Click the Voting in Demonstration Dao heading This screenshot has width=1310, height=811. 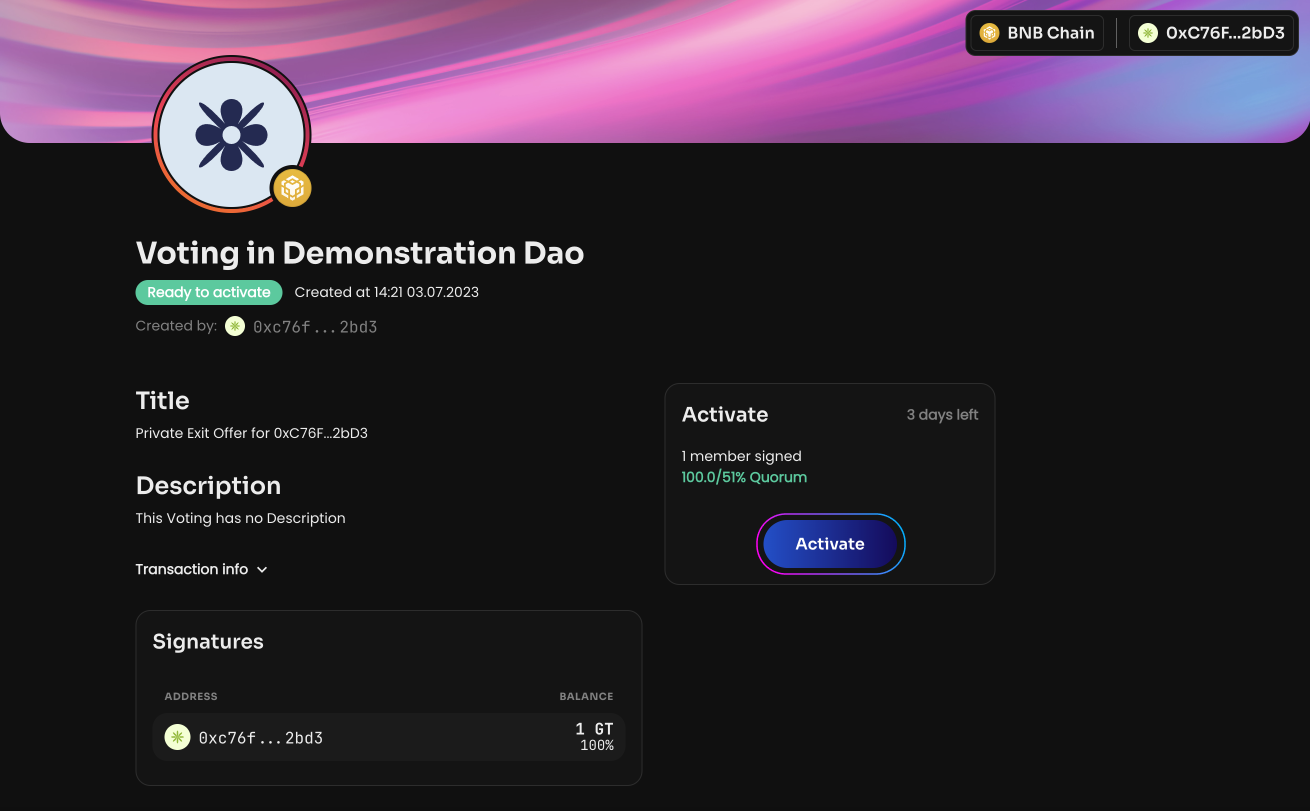tap(360, 253)
